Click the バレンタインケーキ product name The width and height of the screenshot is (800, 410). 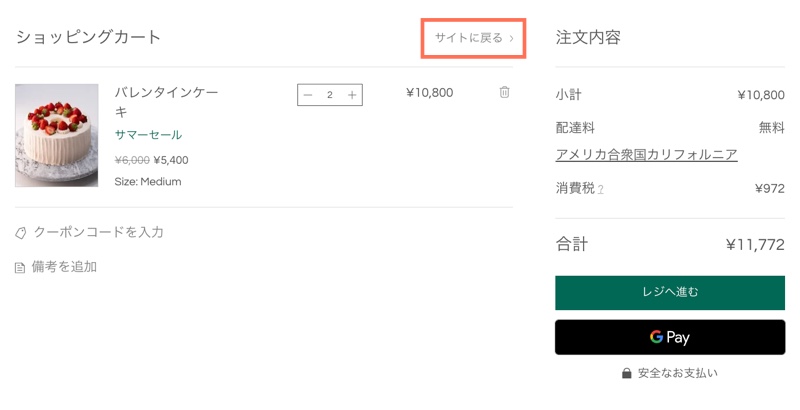tap(166, 102)
